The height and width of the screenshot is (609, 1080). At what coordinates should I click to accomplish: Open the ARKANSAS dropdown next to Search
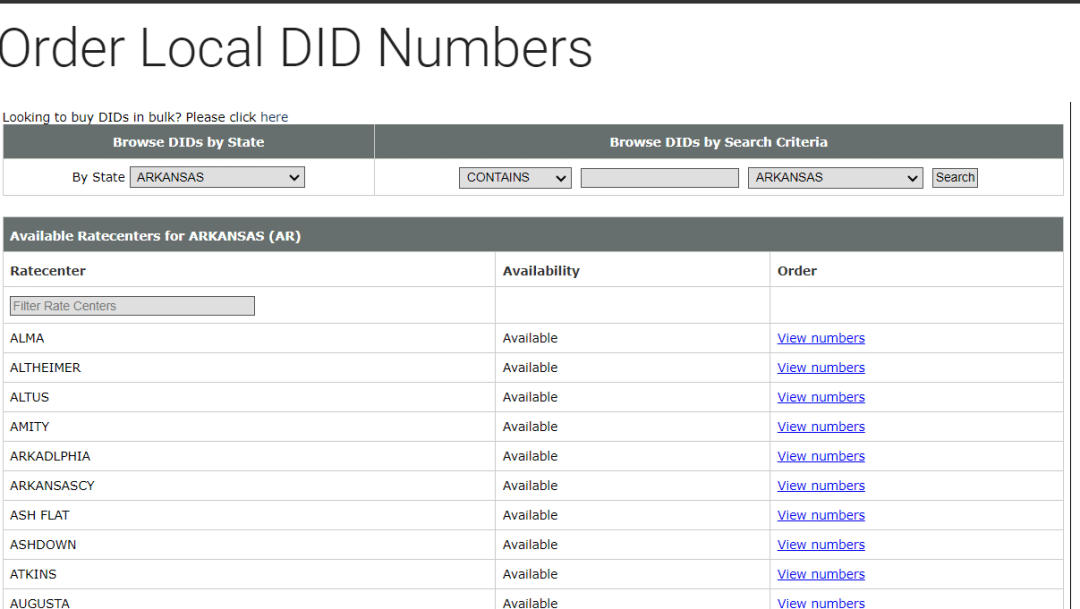tap(834, 177)
